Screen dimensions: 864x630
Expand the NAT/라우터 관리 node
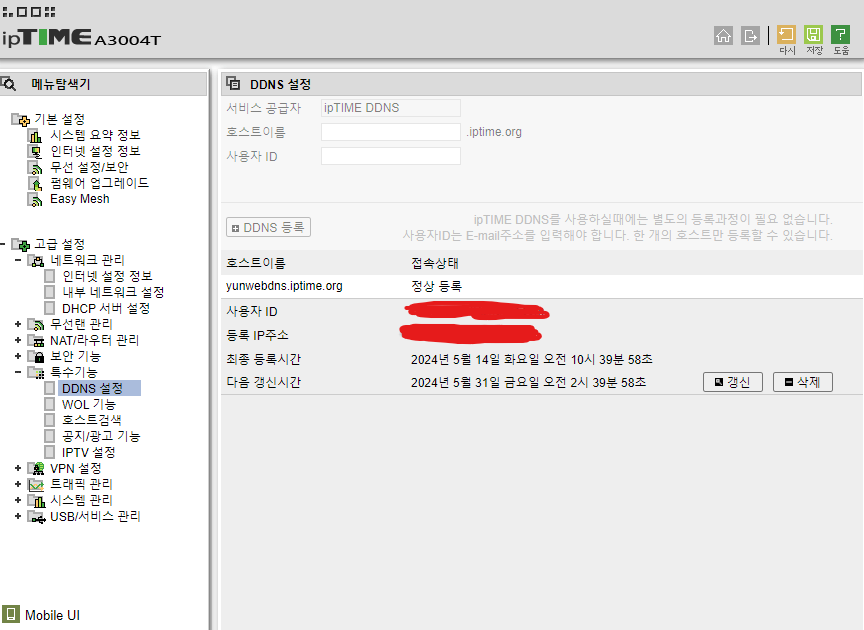point(18,340)
